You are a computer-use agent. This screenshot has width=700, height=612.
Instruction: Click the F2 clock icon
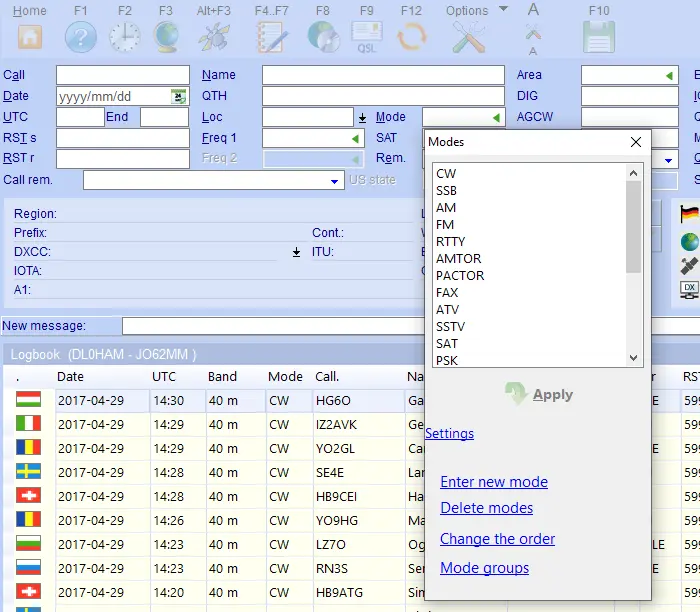(125, 37)
